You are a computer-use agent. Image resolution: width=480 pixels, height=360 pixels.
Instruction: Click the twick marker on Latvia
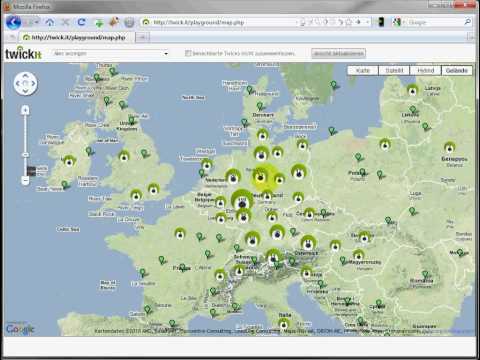[x=413, y=90]
